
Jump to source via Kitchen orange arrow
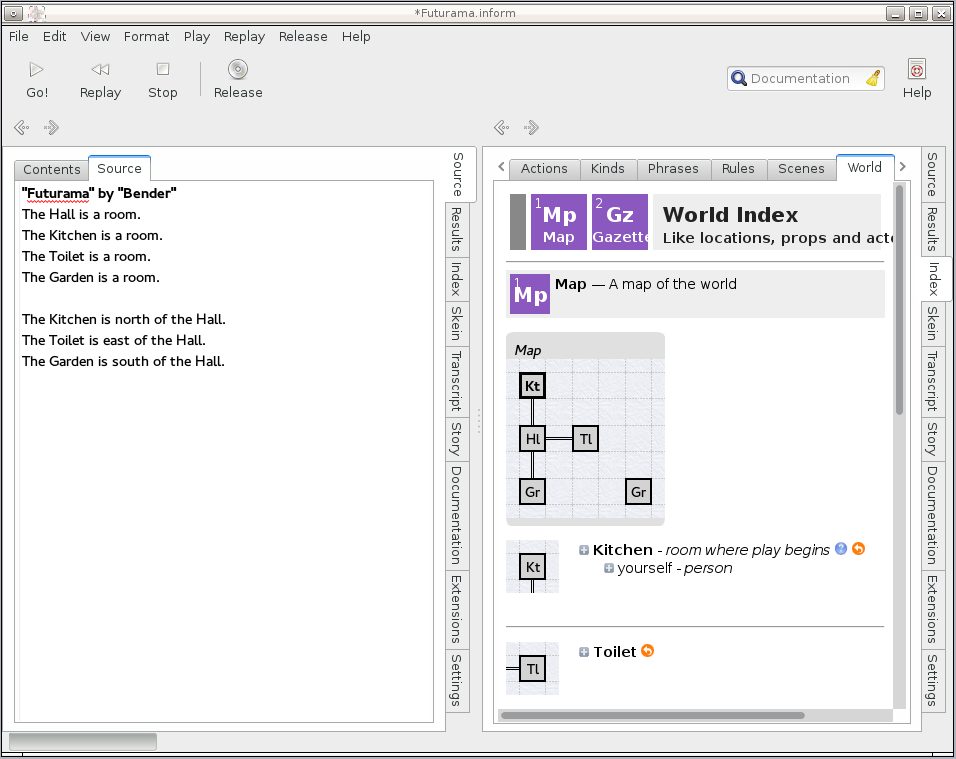pyautogui.click(x=858, y=549)
